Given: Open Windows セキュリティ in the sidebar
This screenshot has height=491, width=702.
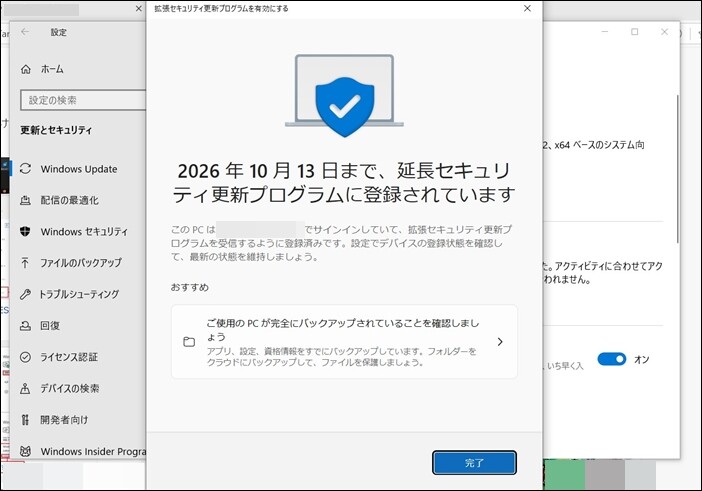Looking at the screenshot, I should point(84,231).
